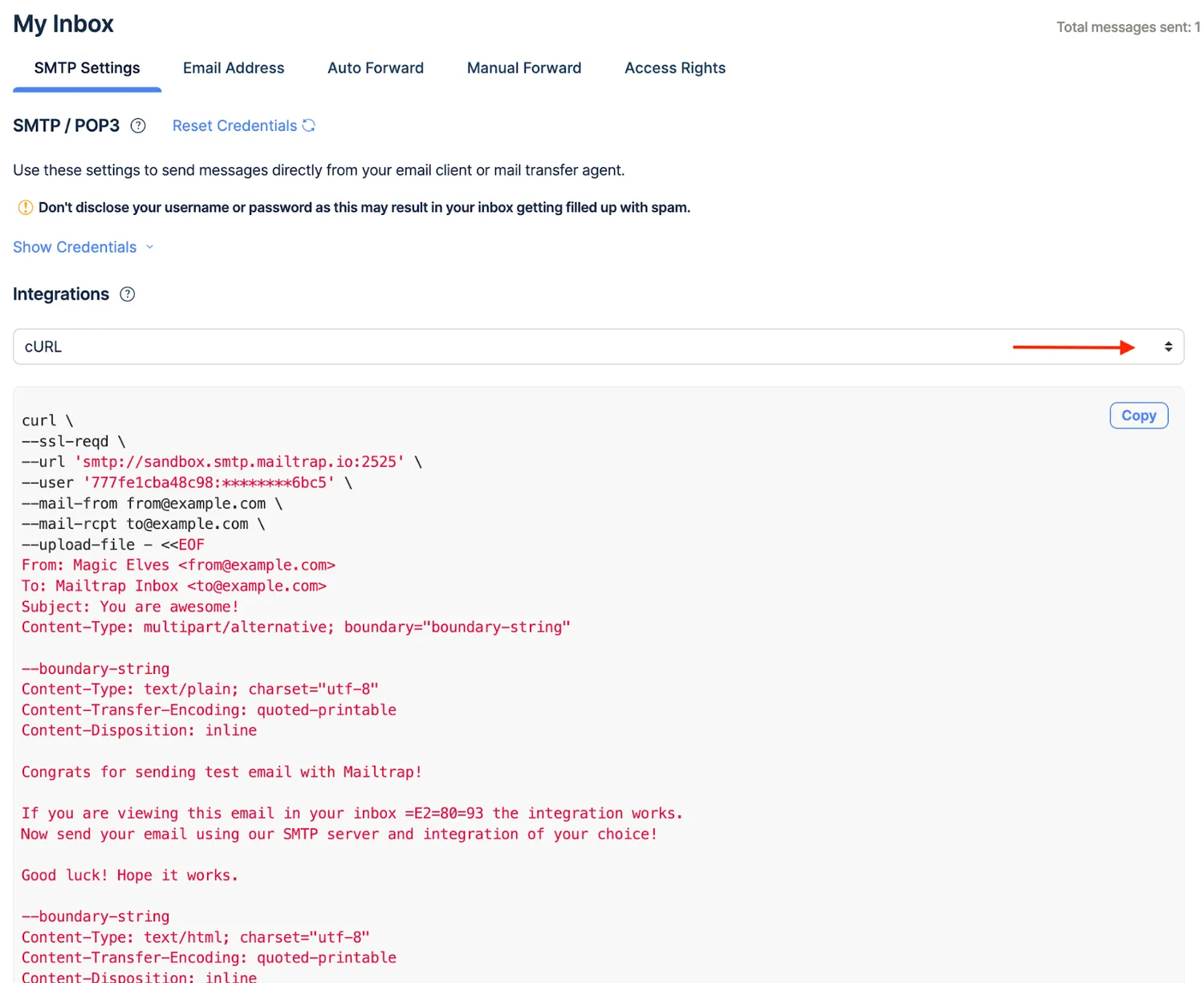This screenshot has height=983, width=1204.
Task: Open the Access Rights tab
Action: coord(675,68)
